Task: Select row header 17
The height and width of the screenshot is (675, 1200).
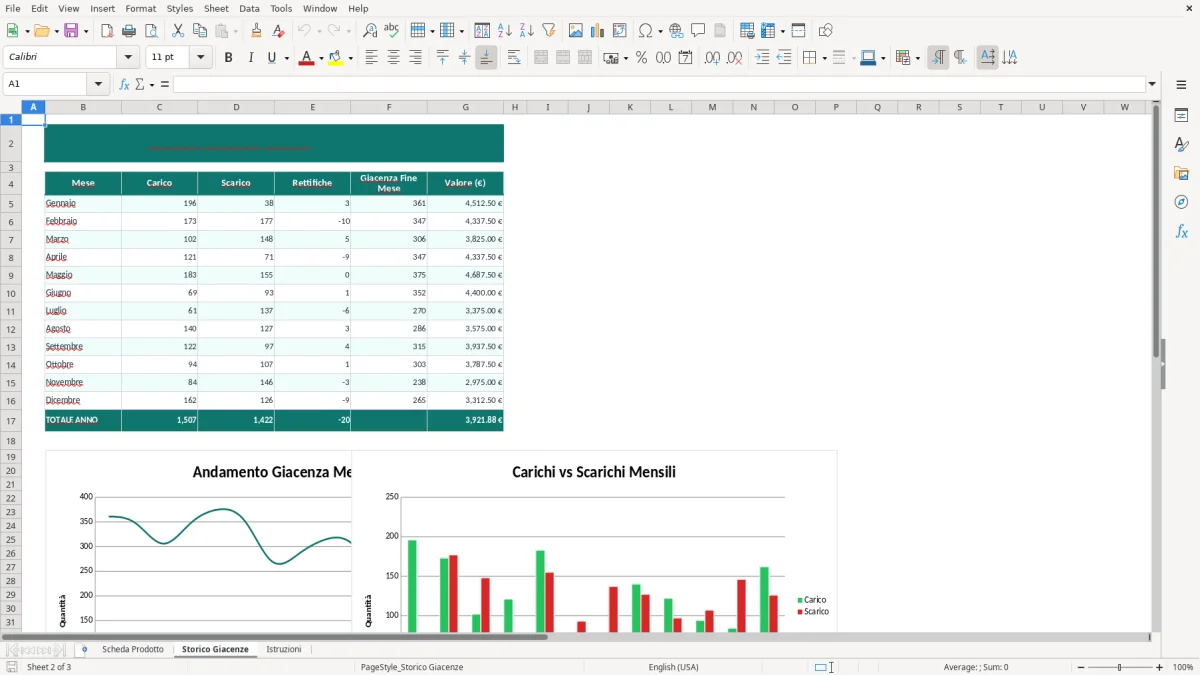Action: pos(10,421)
